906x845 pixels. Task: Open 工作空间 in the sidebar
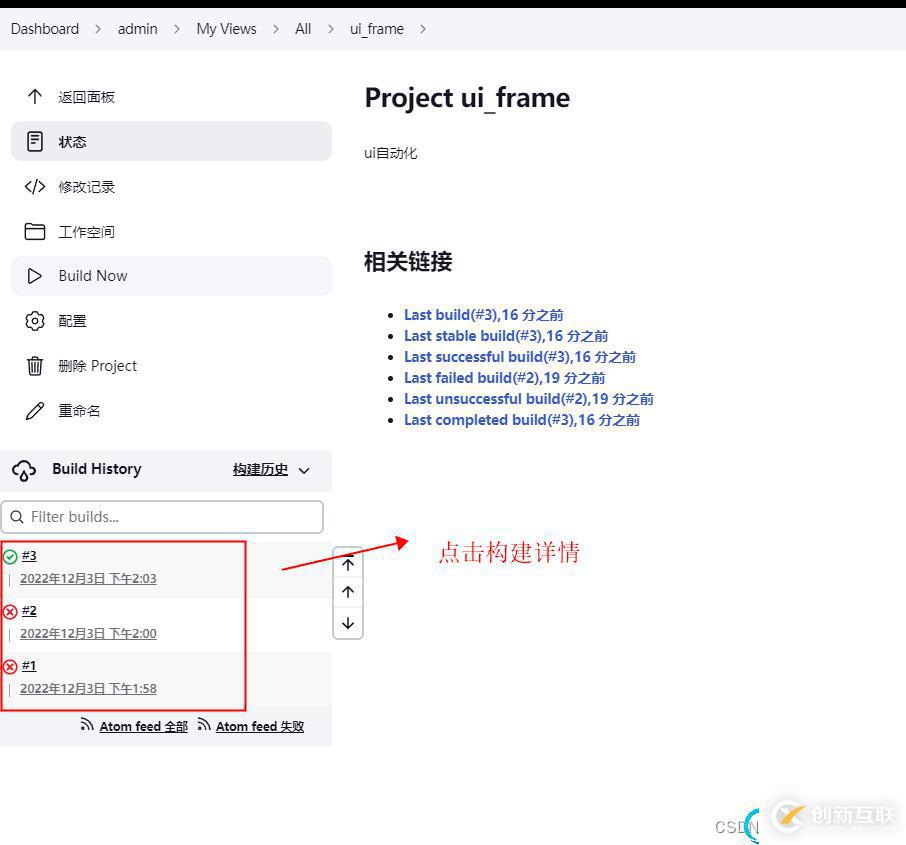171,231
